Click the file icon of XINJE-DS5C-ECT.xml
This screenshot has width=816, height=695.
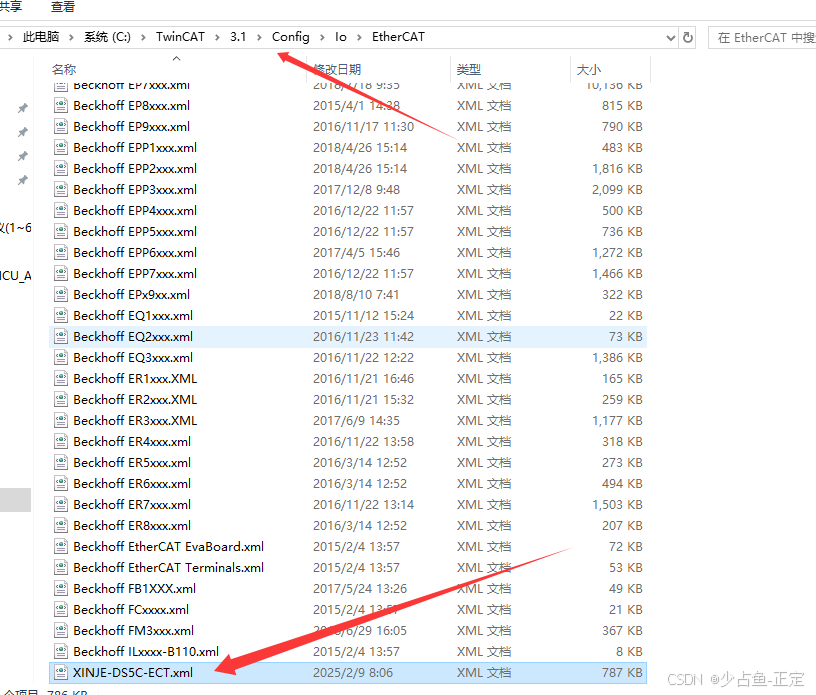(x=61, y=673)
